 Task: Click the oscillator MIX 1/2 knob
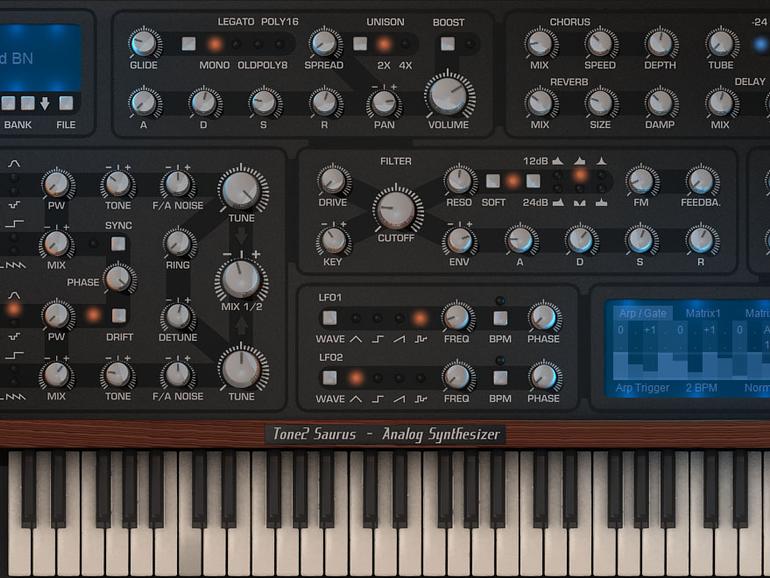[241, 280]
